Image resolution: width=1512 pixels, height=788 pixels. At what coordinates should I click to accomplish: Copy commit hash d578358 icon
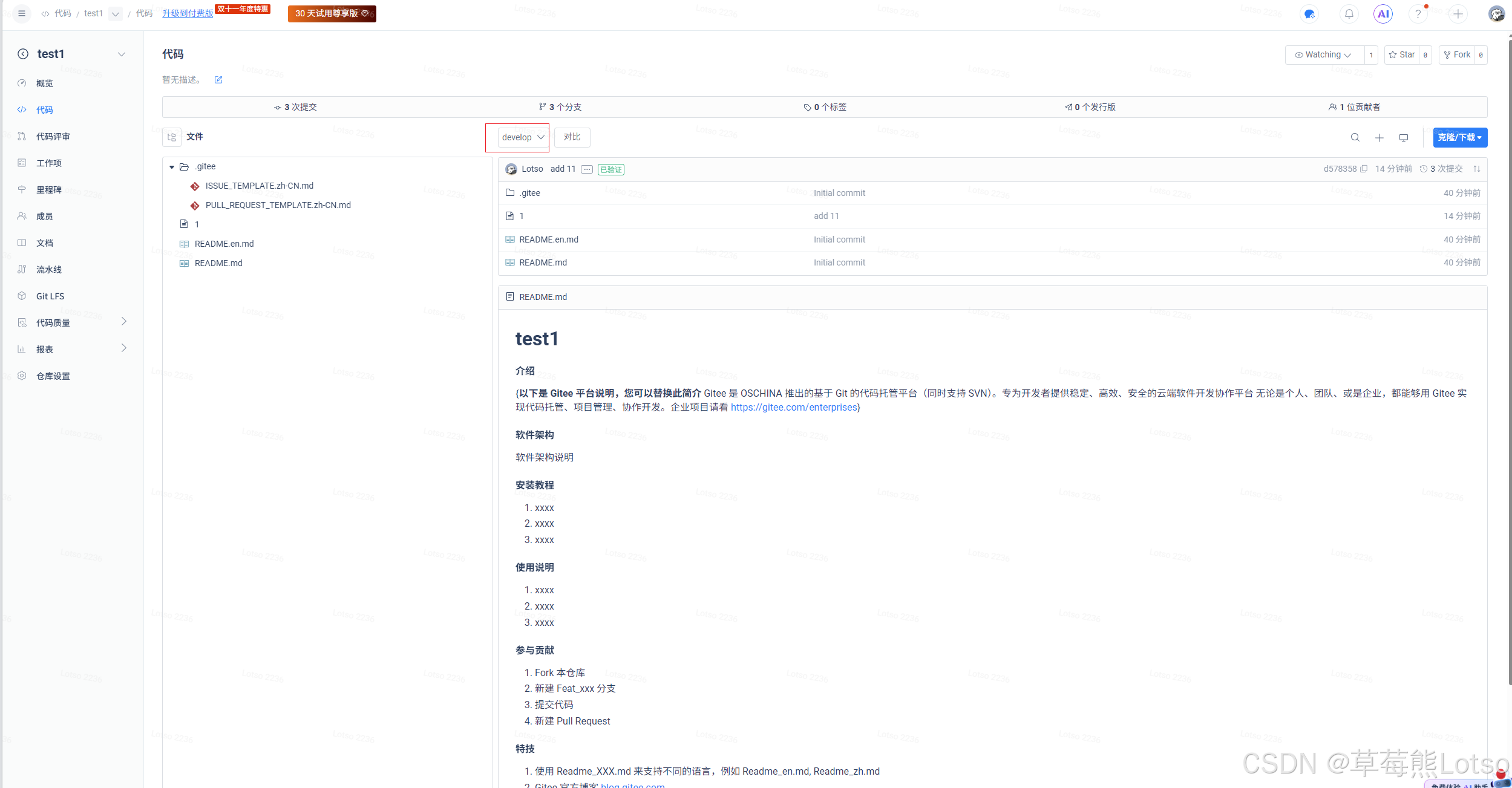(x=1364, y=169)
